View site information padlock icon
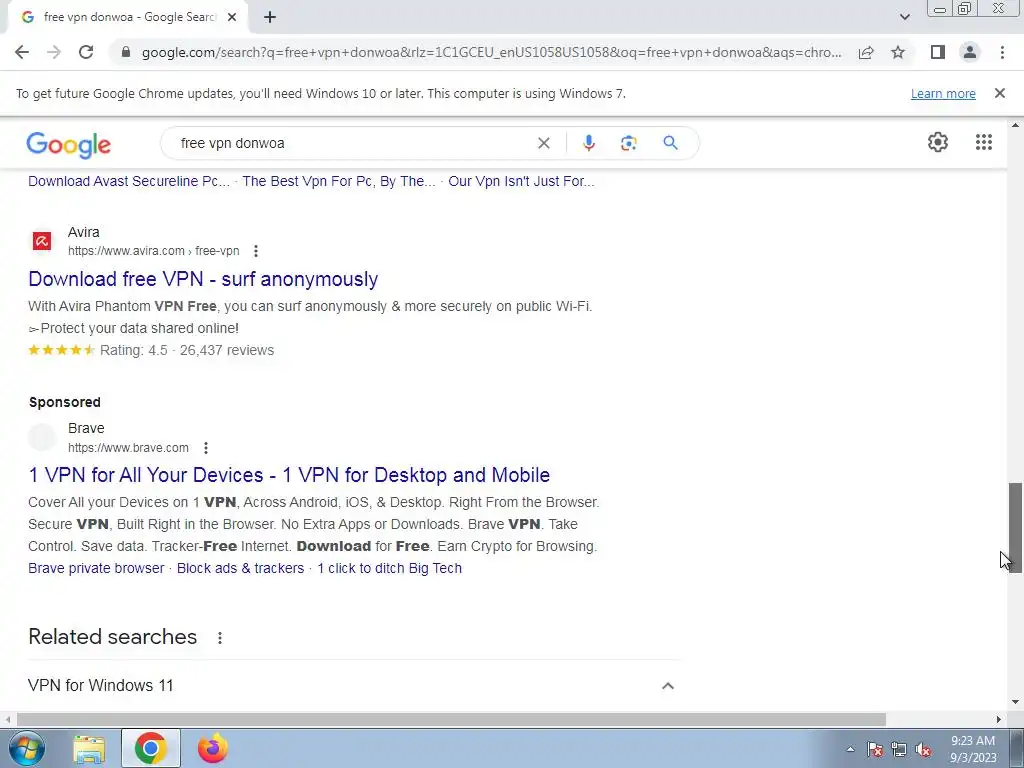The width and height of the screenshot is (1024, 768). click(x=126, y=52)
